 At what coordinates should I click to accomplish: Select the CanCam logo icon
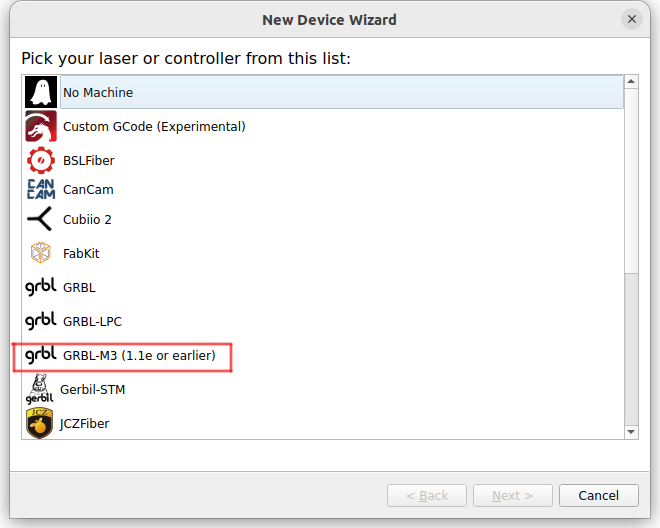click(x=41, y=189)
